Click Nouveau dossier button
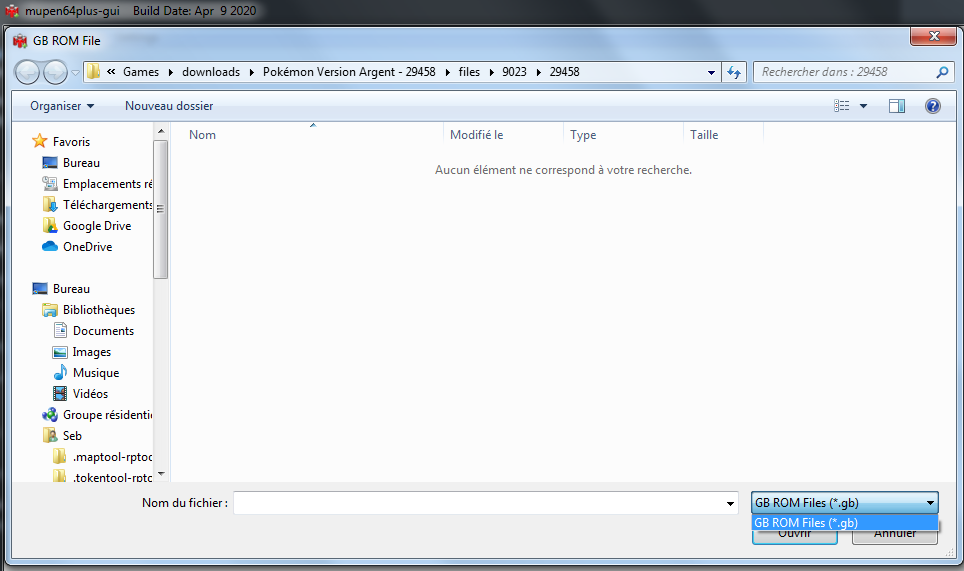Viewport: 964px width, 571px height. click(x=168, y=106)
